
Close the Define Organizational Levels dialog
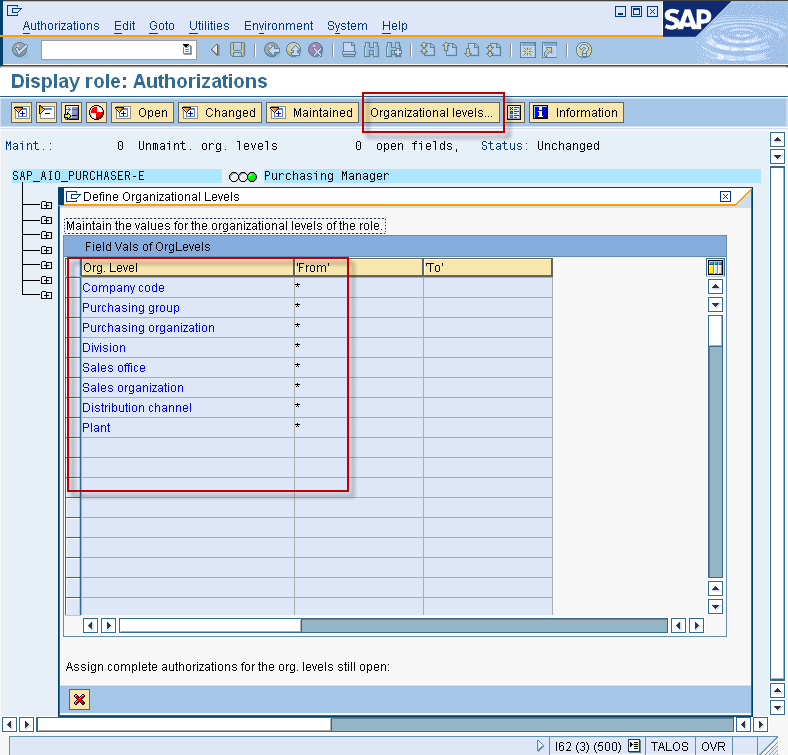click(725, 197)
